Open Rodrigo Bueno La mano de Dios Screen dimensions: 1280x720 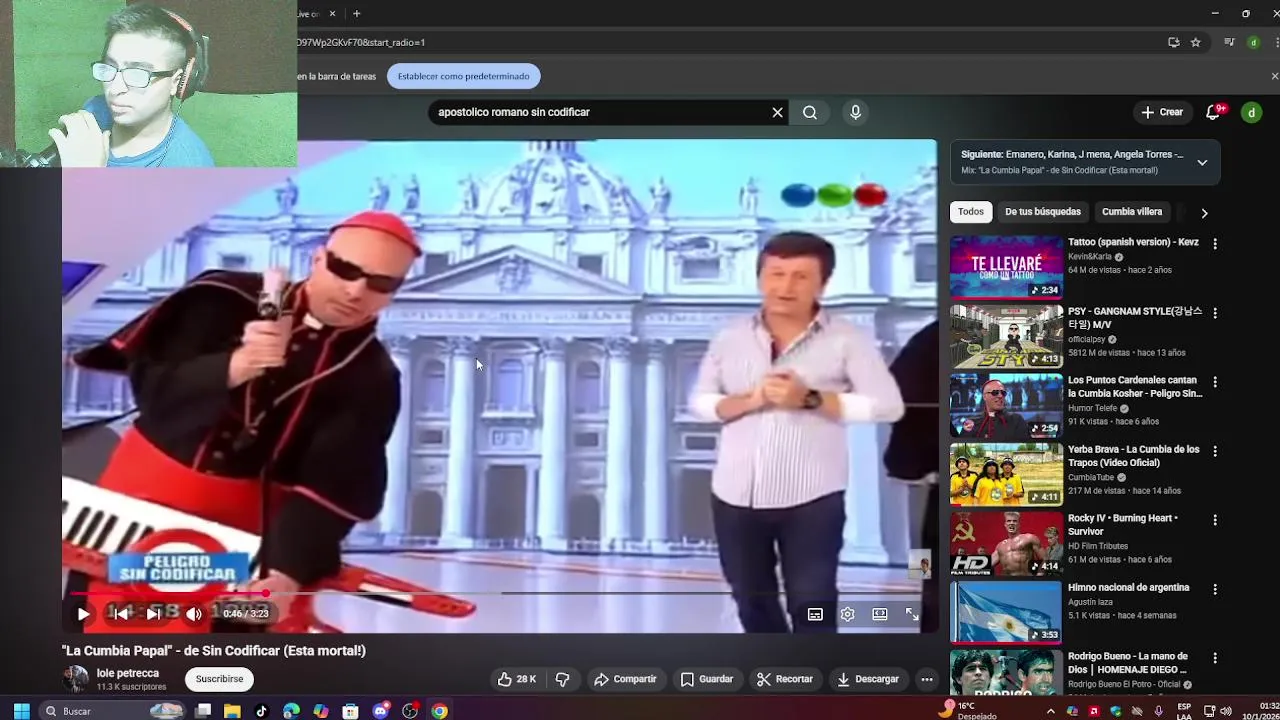[x=1128, y=663]
